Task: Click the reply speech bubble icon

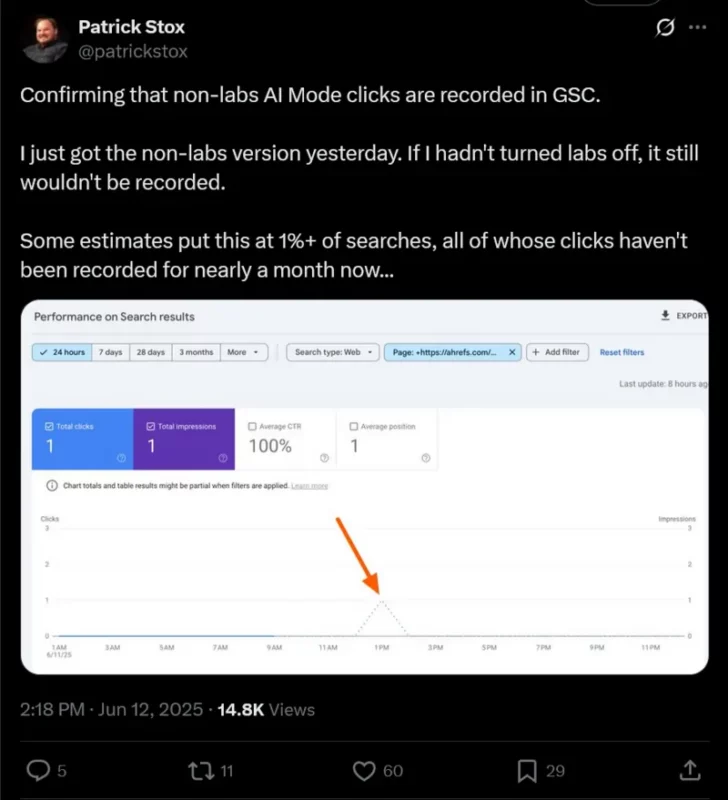Action: pos(38,770)
